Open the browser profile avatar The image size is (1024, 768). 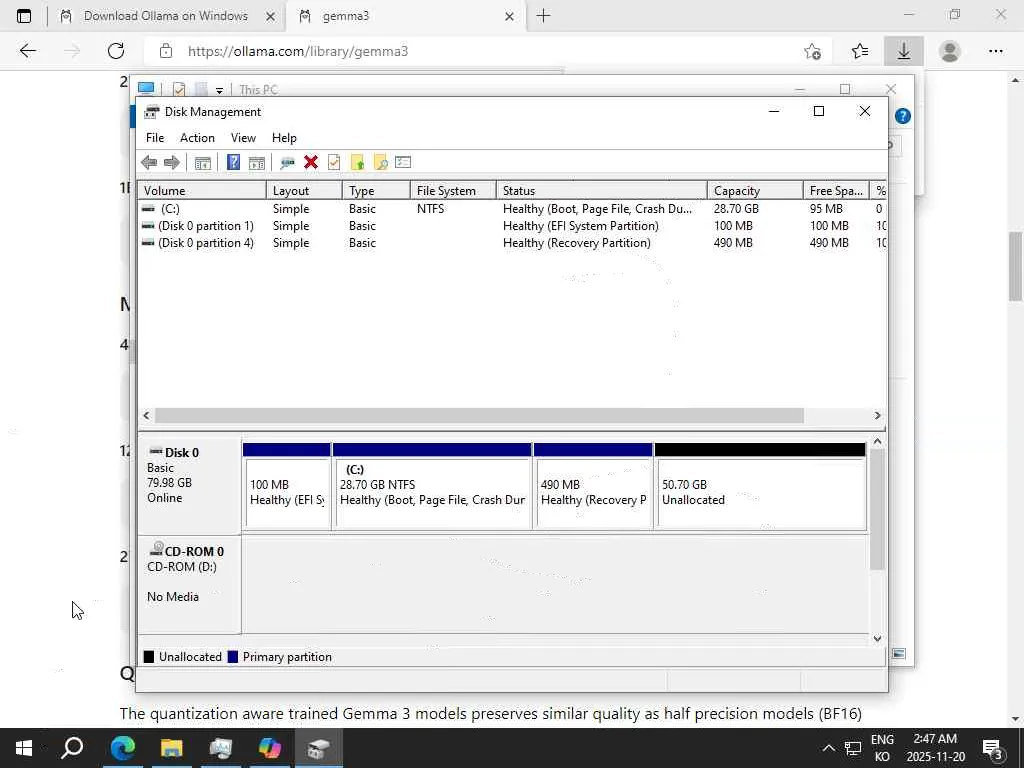(950, 51)
